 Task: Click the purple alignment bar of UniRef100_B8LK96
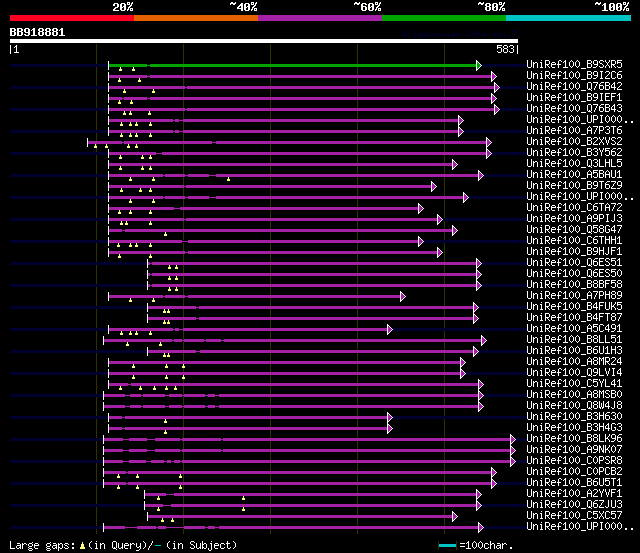(307, 440)
